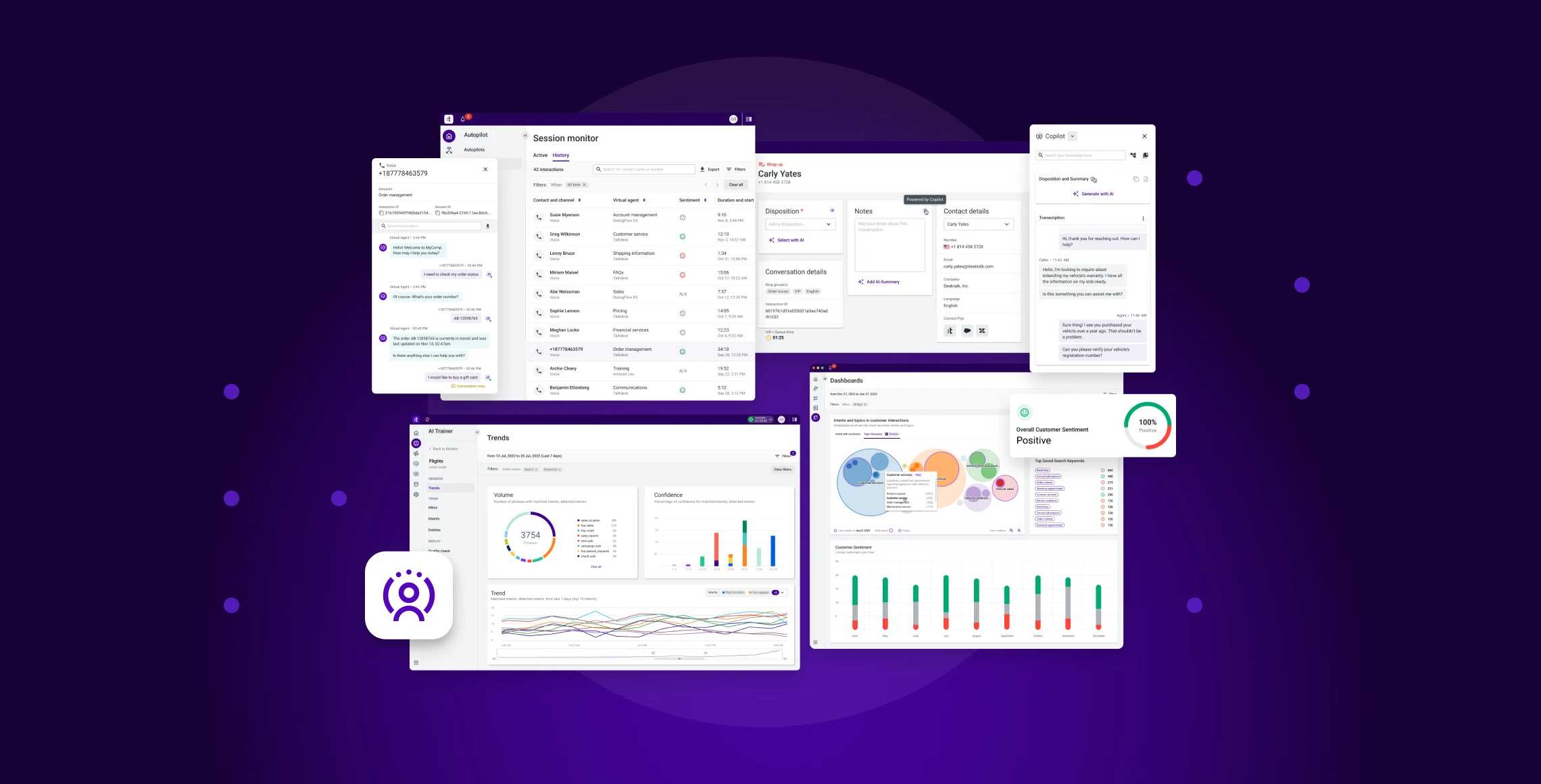This screenshot has height=784, width=1541.
Task: Click Clear All filters in Session monitor
Action: point(736,186)
